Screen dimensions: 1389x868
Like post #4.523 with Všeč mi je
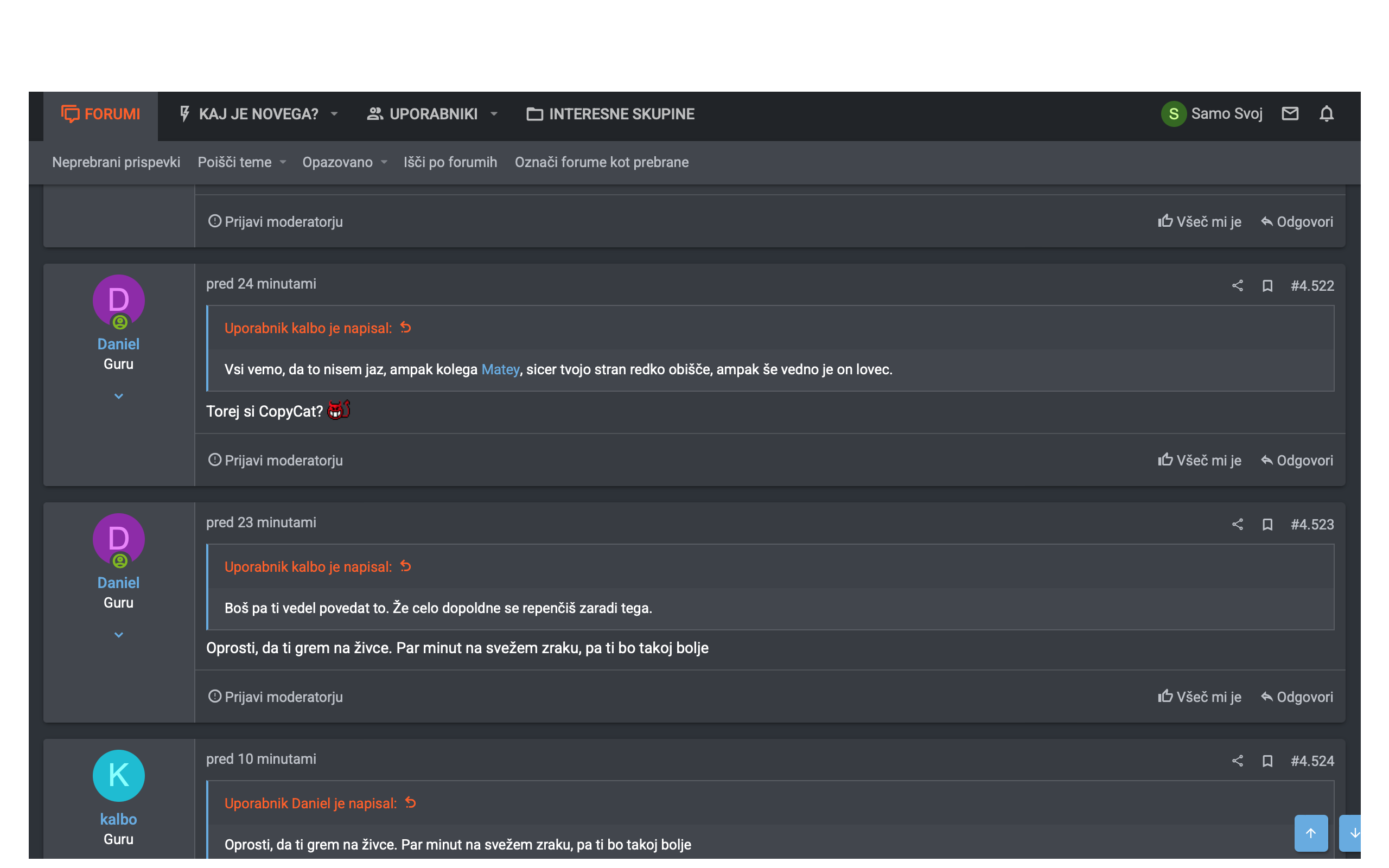tap(1199, 697)
